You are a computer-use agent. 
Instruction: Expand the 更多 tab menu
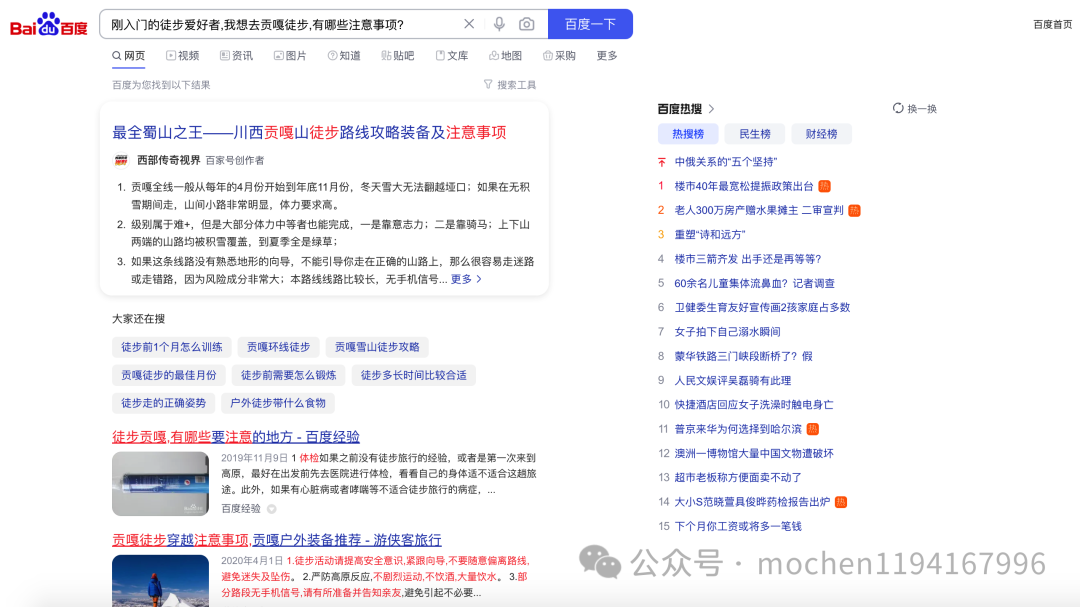click(607, 56)
